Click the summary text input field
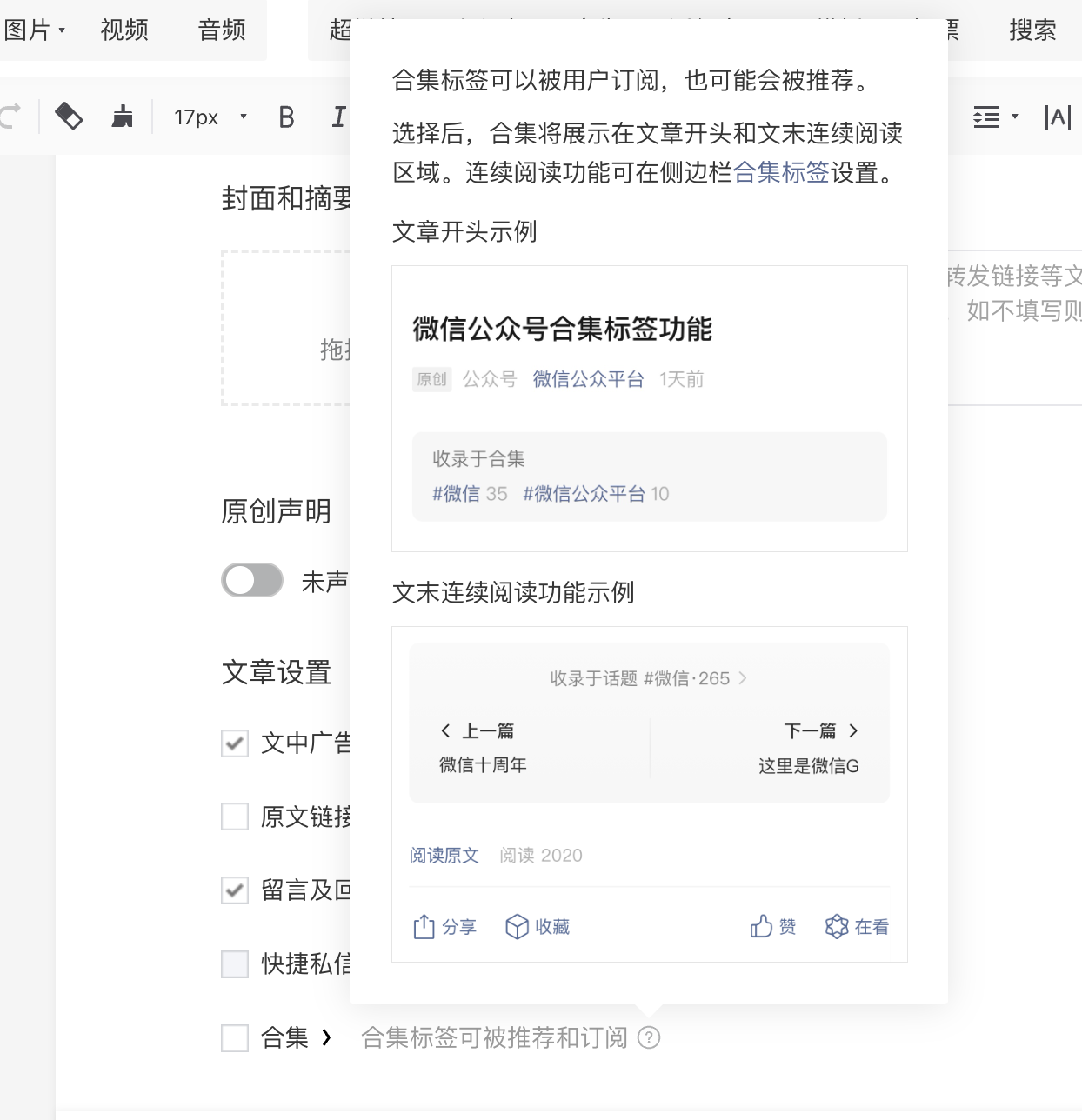This screenshot has height=1120, width=1082. (x=1014, y=328)
